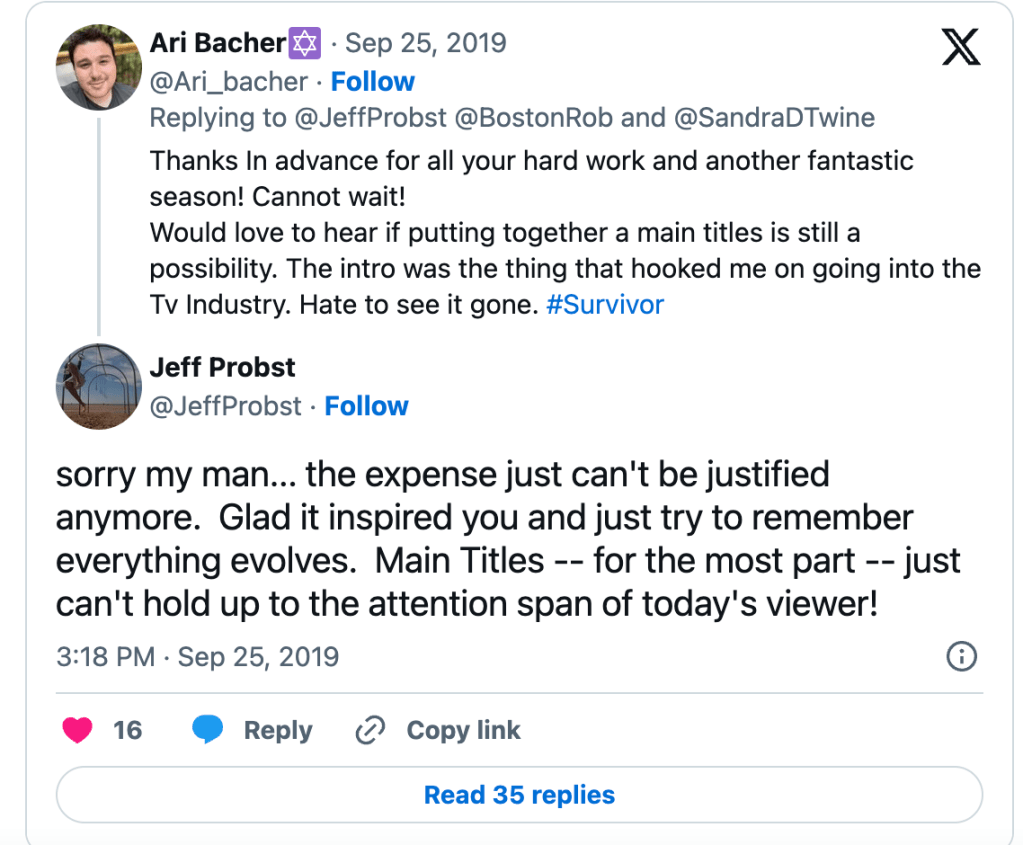Click Jeff Probst's profile picture

98,386
